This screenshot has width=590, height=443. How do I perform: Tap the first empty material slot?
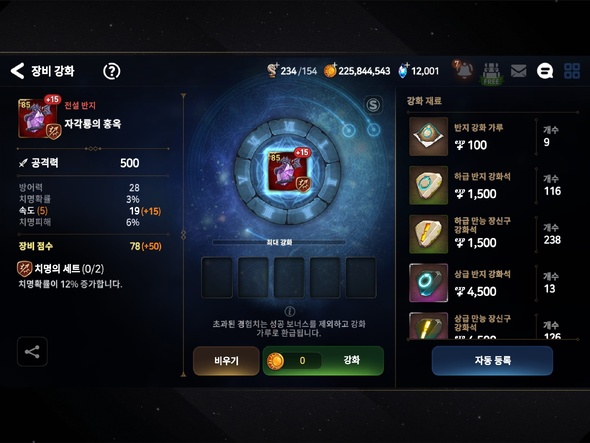pyautogui.click(x=217, y=278)
